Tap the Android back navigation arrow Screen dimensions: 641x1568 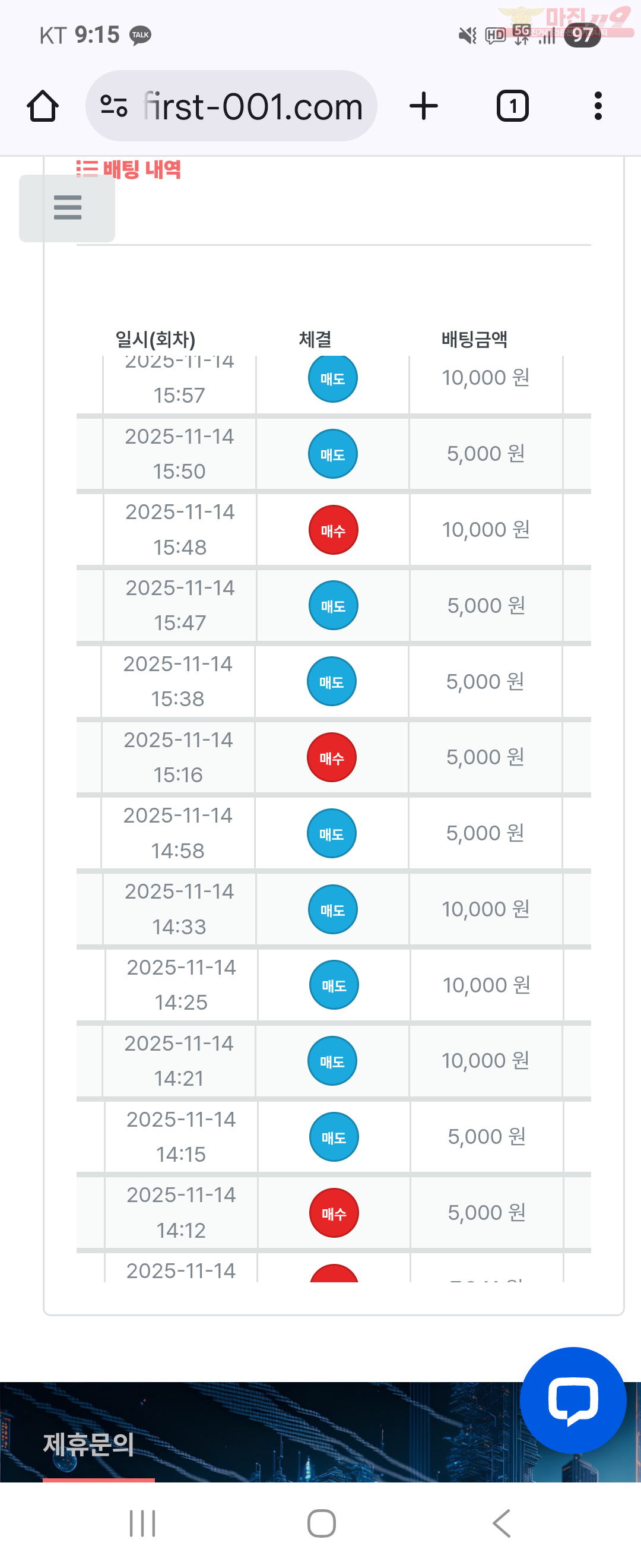tap(501, 1523)
